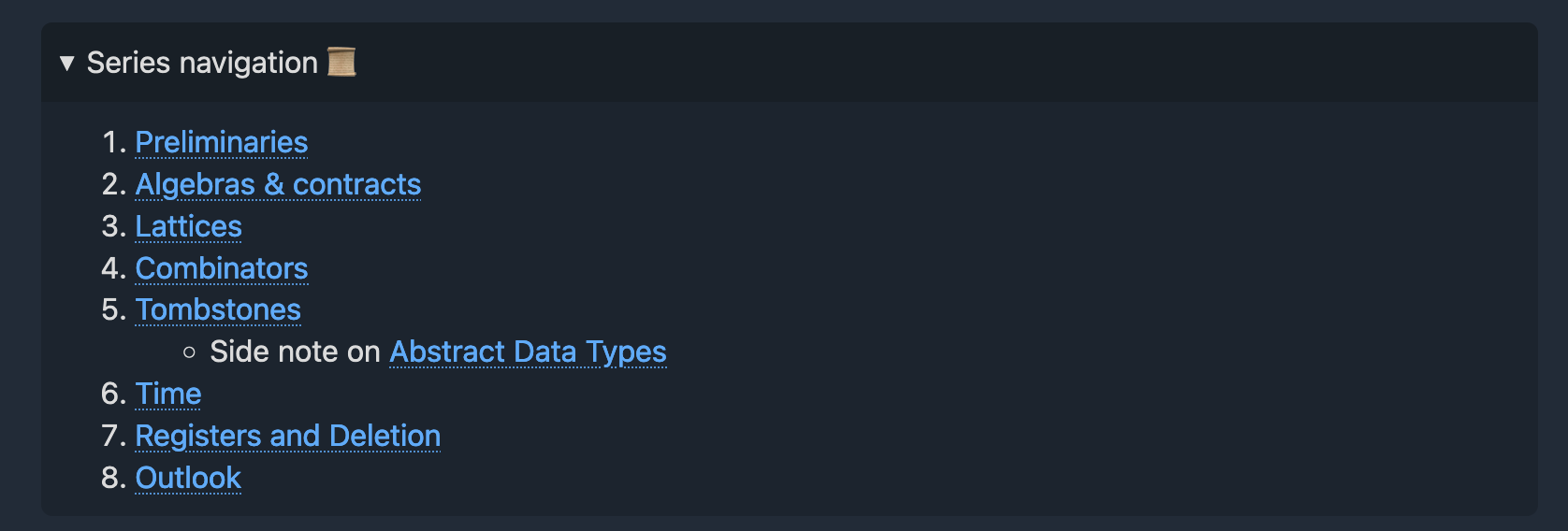Viewport: 1568px width, 531px height.
Task: Go to Algebras & contracts article
Action: click(x=278, y=184)
